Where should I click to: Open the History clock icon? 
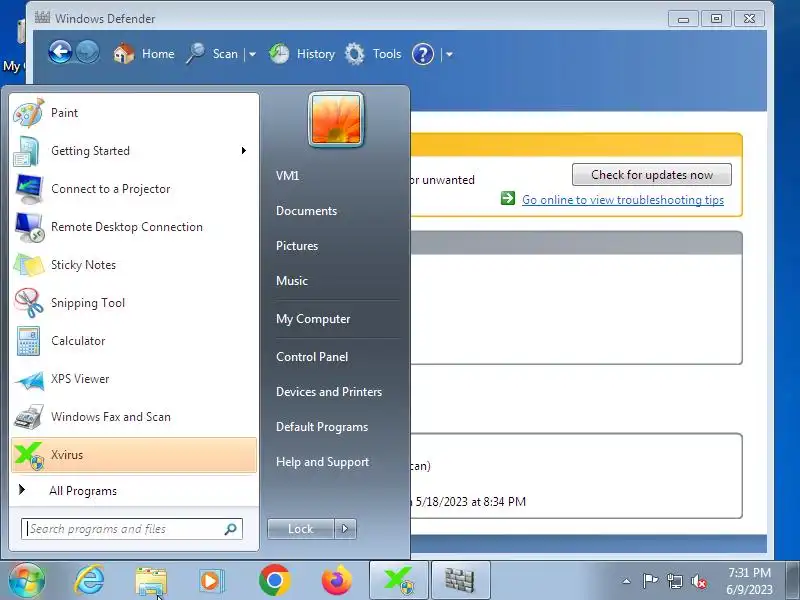click(279, 54)
